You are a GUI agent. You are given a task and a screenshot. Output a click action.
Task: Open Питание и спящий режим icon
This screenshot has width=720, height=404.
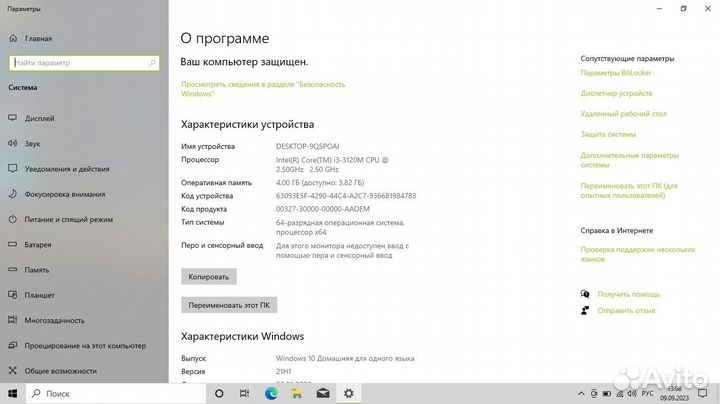[x=13, y=219]
